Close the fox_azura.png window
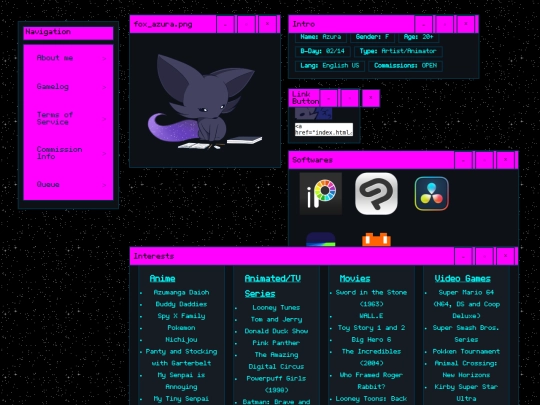The height and width of the screenshot is (405, 540). [x=268, y=24]
